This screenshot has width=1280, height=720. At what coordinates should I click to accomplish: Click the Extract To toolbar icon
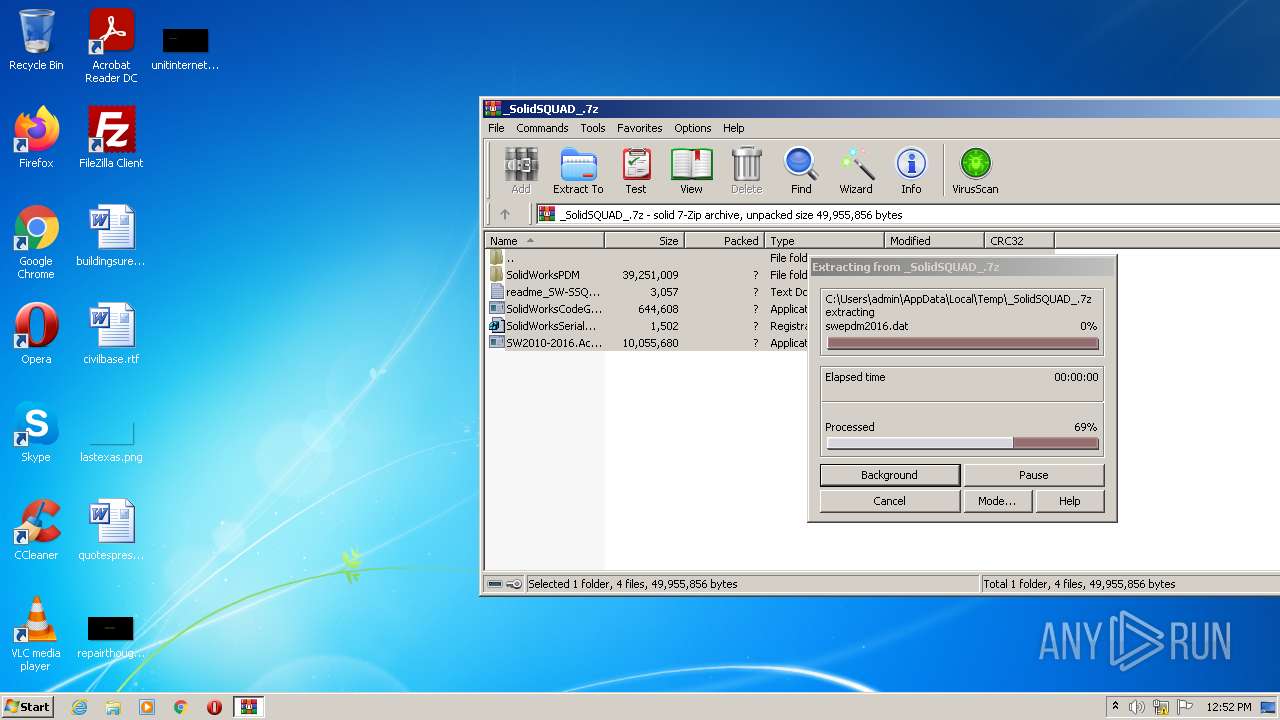[x=578, y=170]
